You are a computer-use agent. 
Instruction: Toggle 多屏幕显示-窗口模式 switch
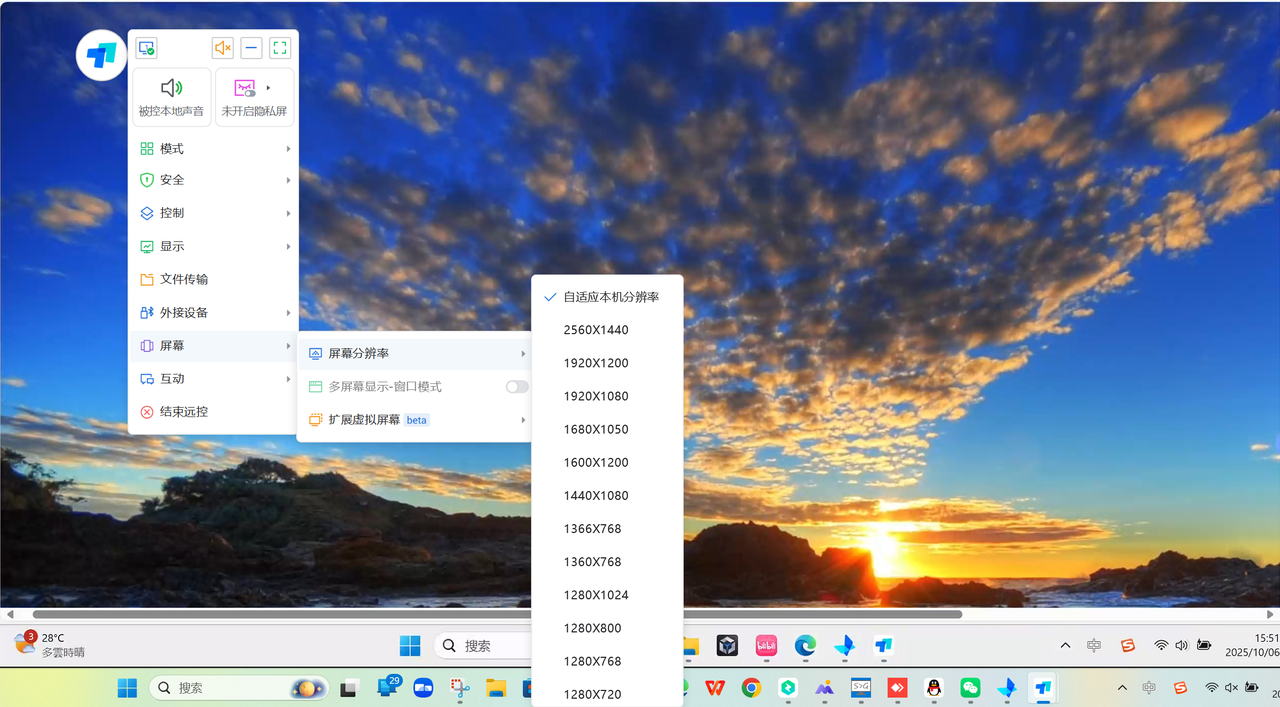tap(515, 386)
